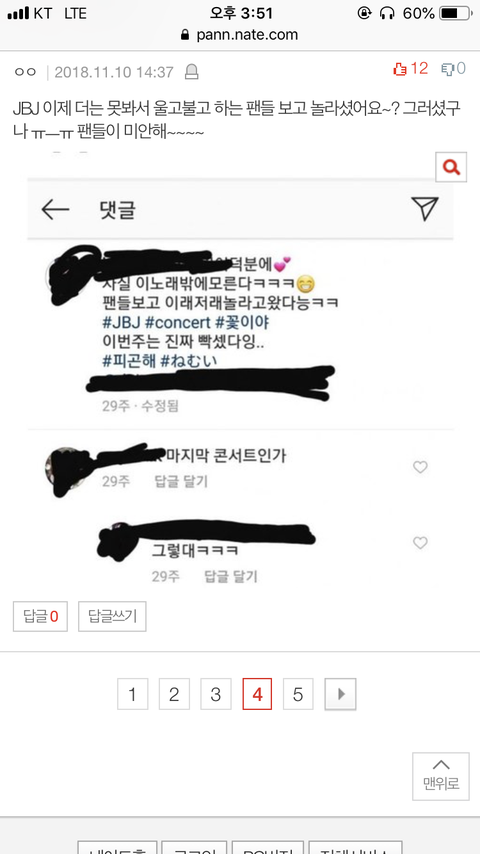
Task: Tap the red thumbs-up recommend icon
Action: point(400,69)
